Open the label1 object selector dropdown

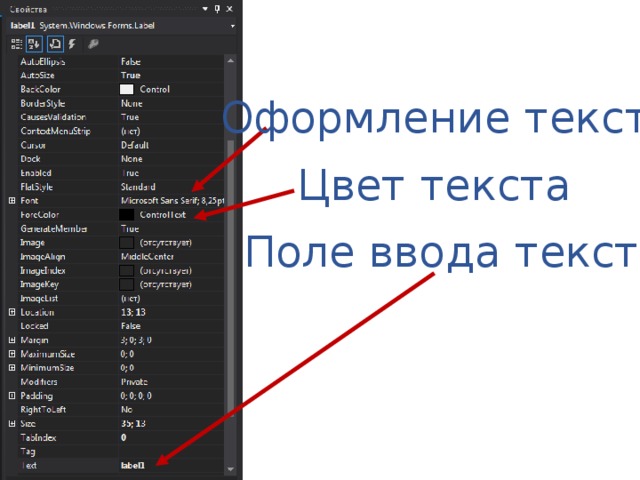(232, 26)
